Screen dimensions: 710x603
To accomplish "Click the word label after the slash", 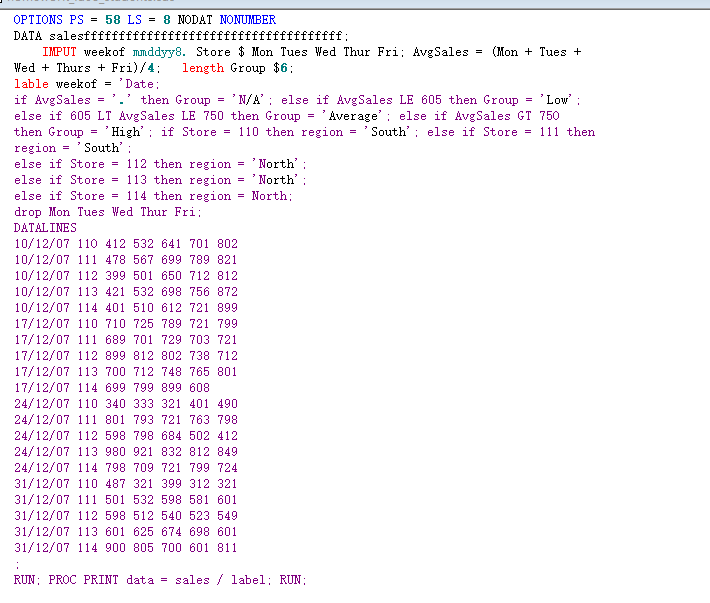I will coord(249,580).
